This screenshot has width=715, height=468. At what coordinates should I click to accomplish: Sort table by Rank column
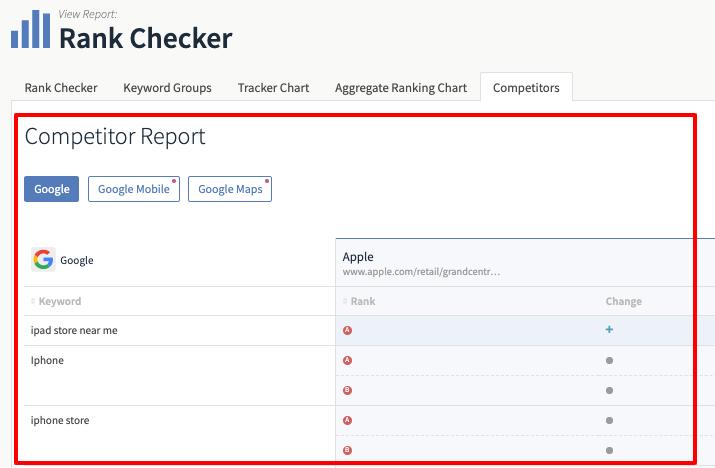tap(359, 301)
